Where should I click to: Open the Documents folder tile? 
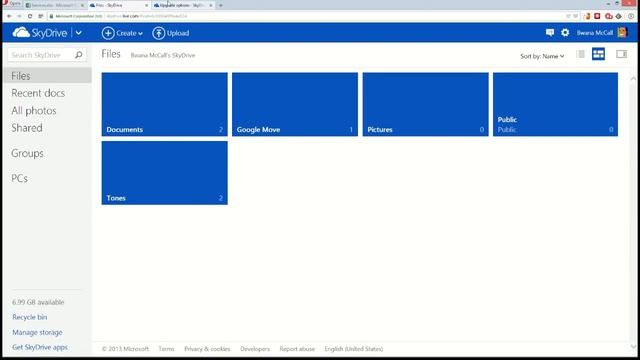[x=164, y=104]
